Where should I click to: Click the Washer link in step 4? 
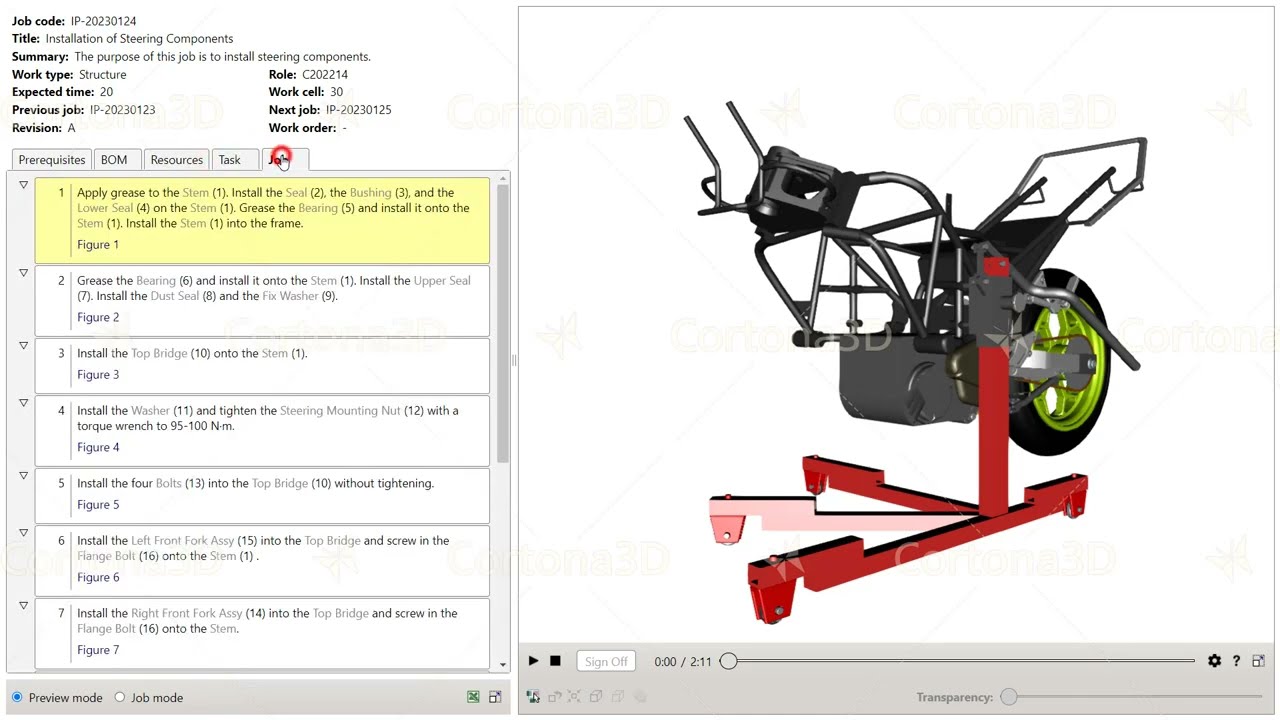tap(151, 411)
